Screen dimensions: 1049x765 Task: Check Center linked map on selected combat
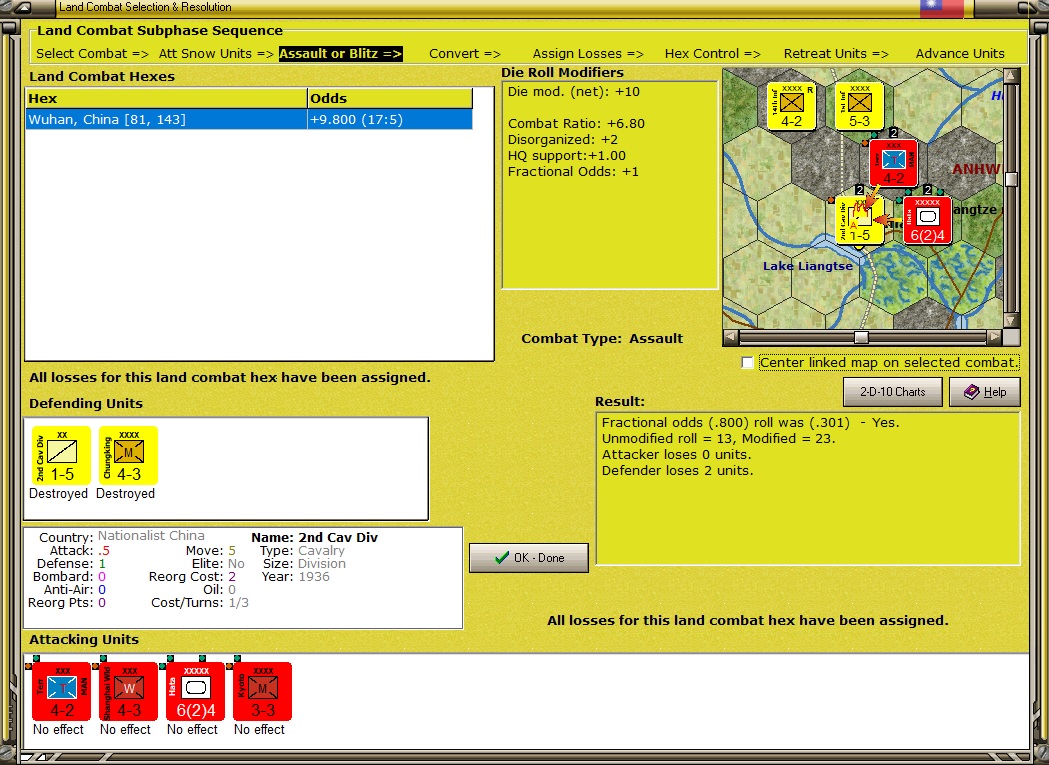[x=747, y=363]
